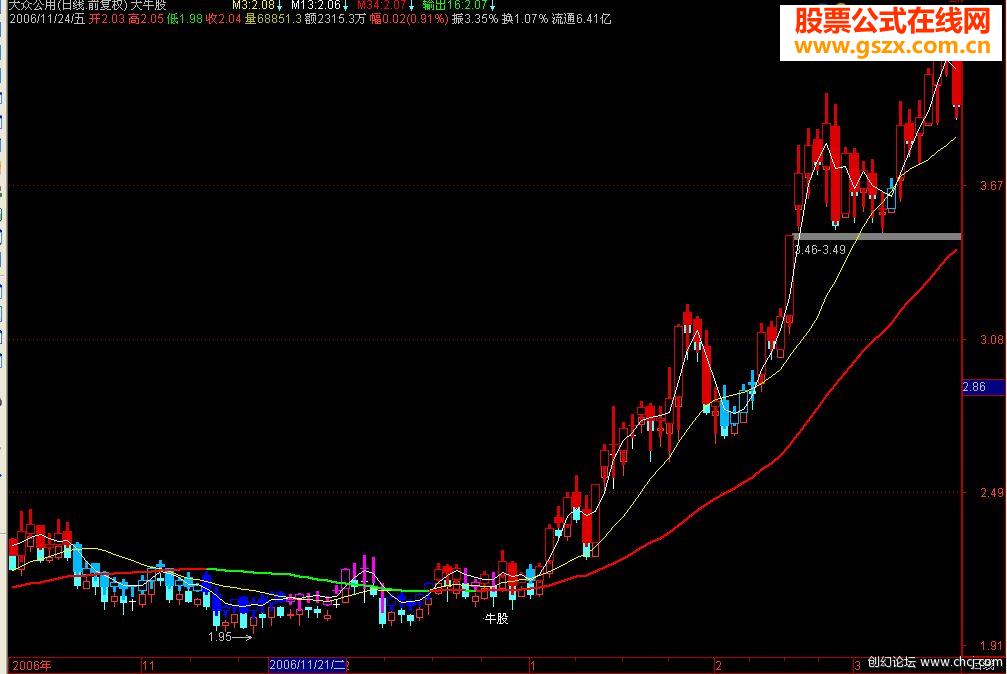This screenshot has width=1007, height=674.
Task: Click the amplitude value 振3.35%
Action: (475, 19)
